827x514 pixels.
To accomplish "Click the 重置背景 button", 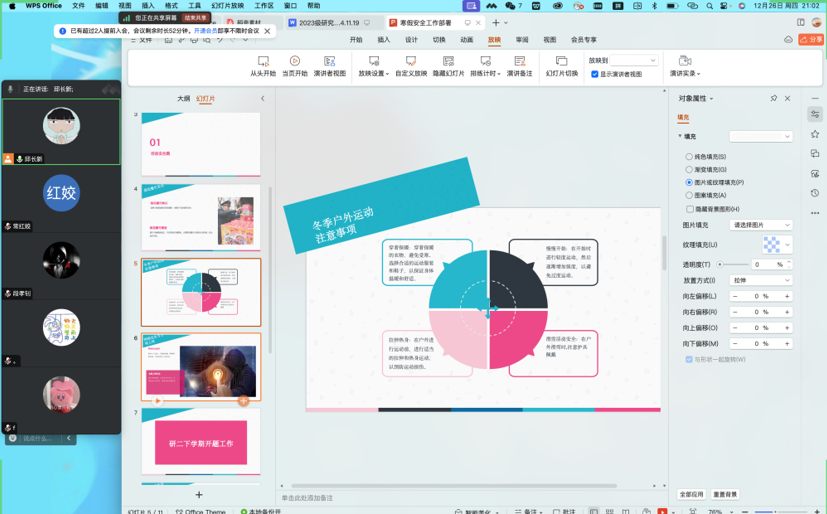I will pyautogui.click(x=725, y=494).
